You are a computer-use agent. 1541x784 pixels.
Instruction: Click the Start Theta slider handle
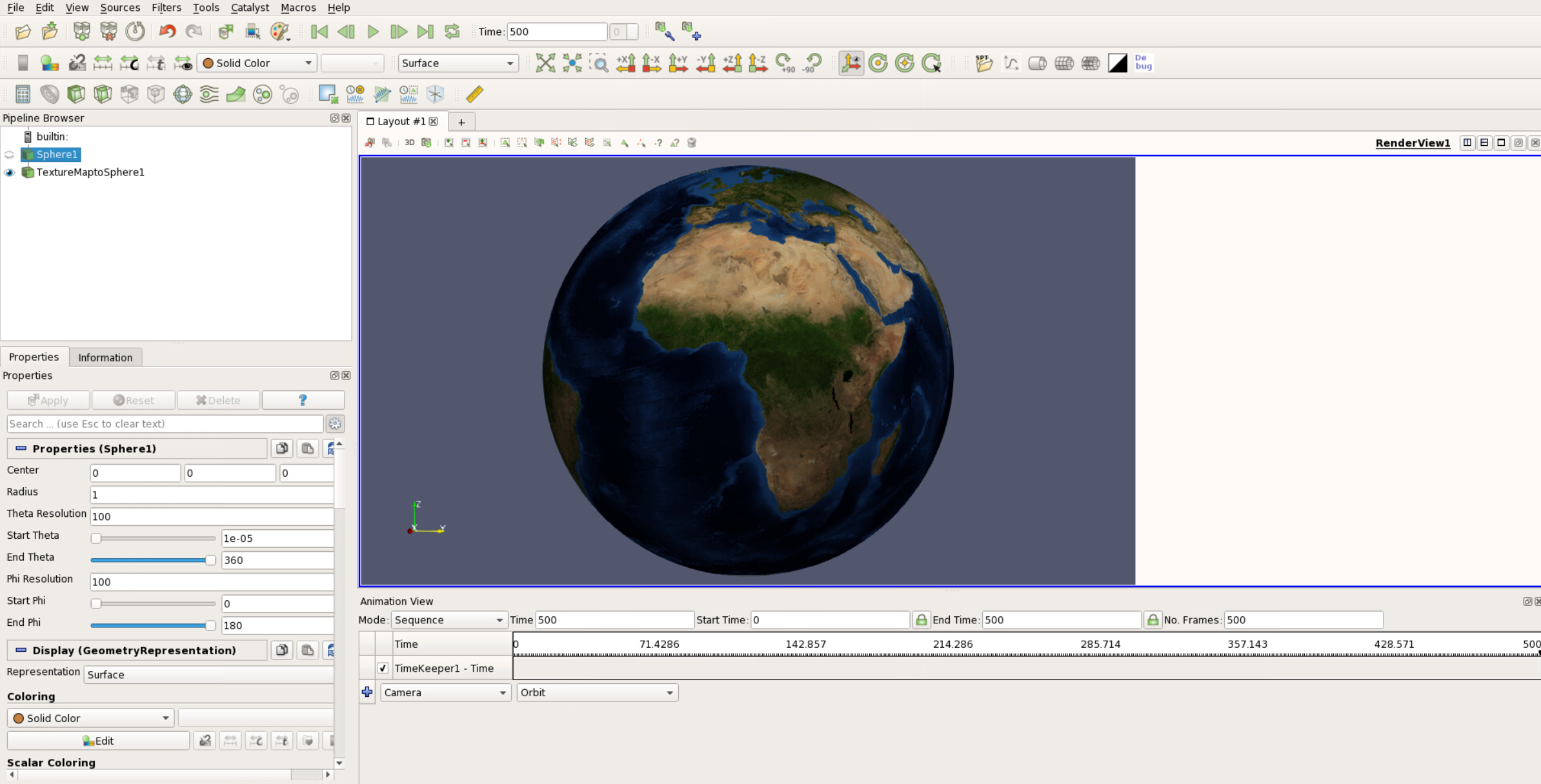point(96,538)
